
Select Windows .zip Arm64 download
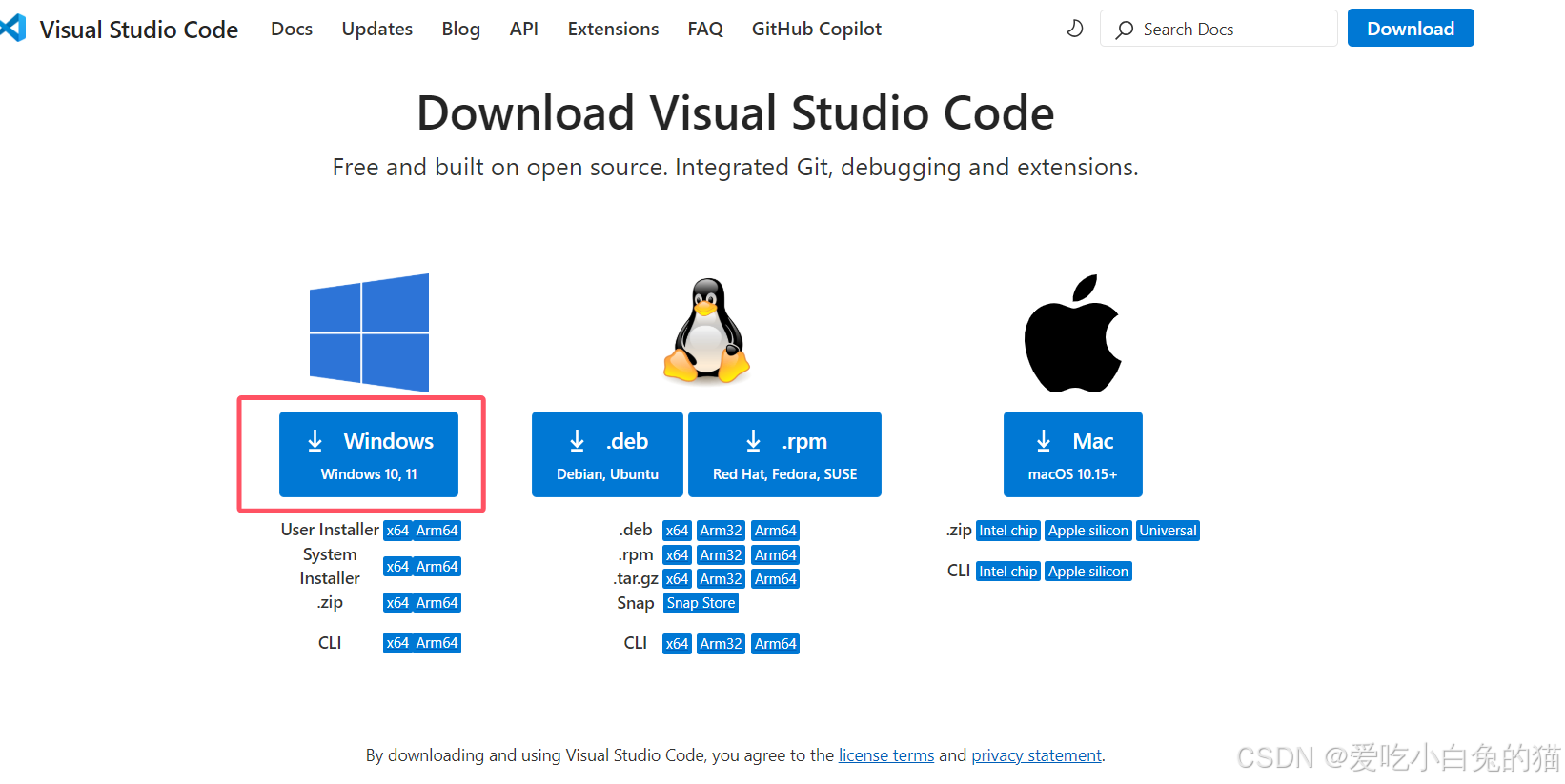click(x=437, y=603)
